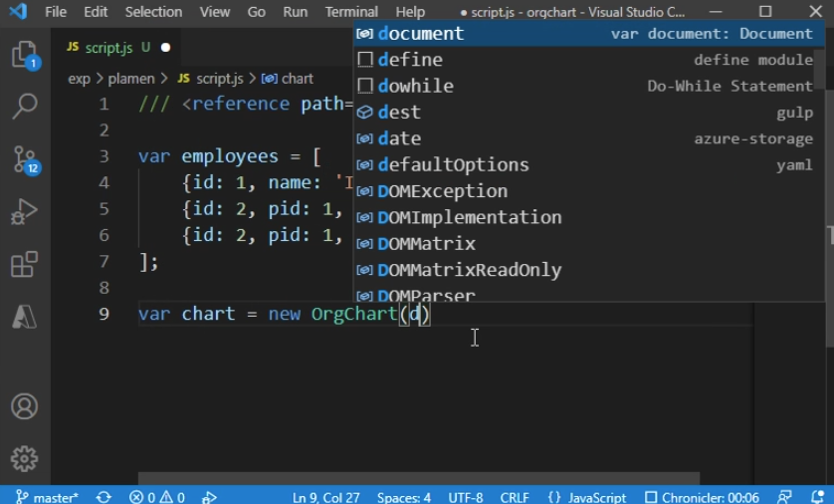The image size is (834, 504).
Task: Open Source Control view with 12 changes
Action: tap(24, 159)
